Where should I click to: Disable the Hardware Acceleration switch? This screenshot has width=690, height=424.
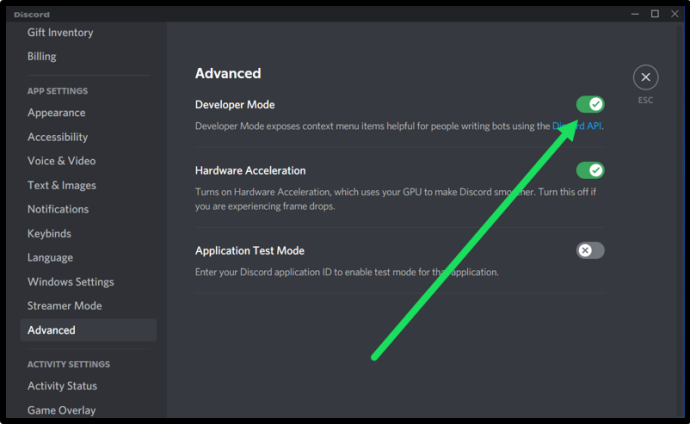[x=590, y=170]
